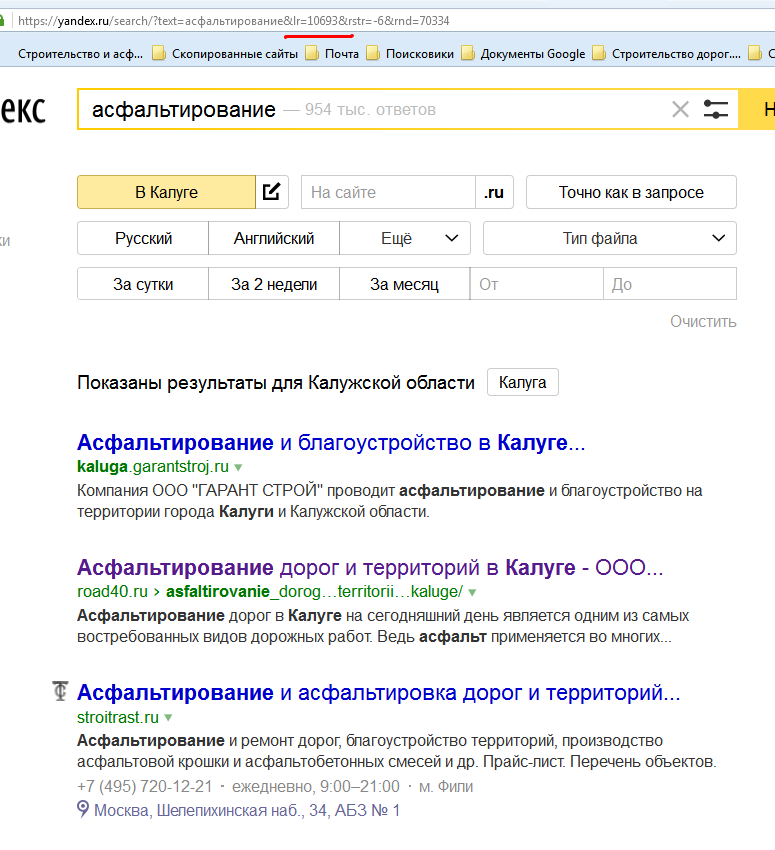Click the Москва, Шелепихинская наб. address link

point(247,810)
